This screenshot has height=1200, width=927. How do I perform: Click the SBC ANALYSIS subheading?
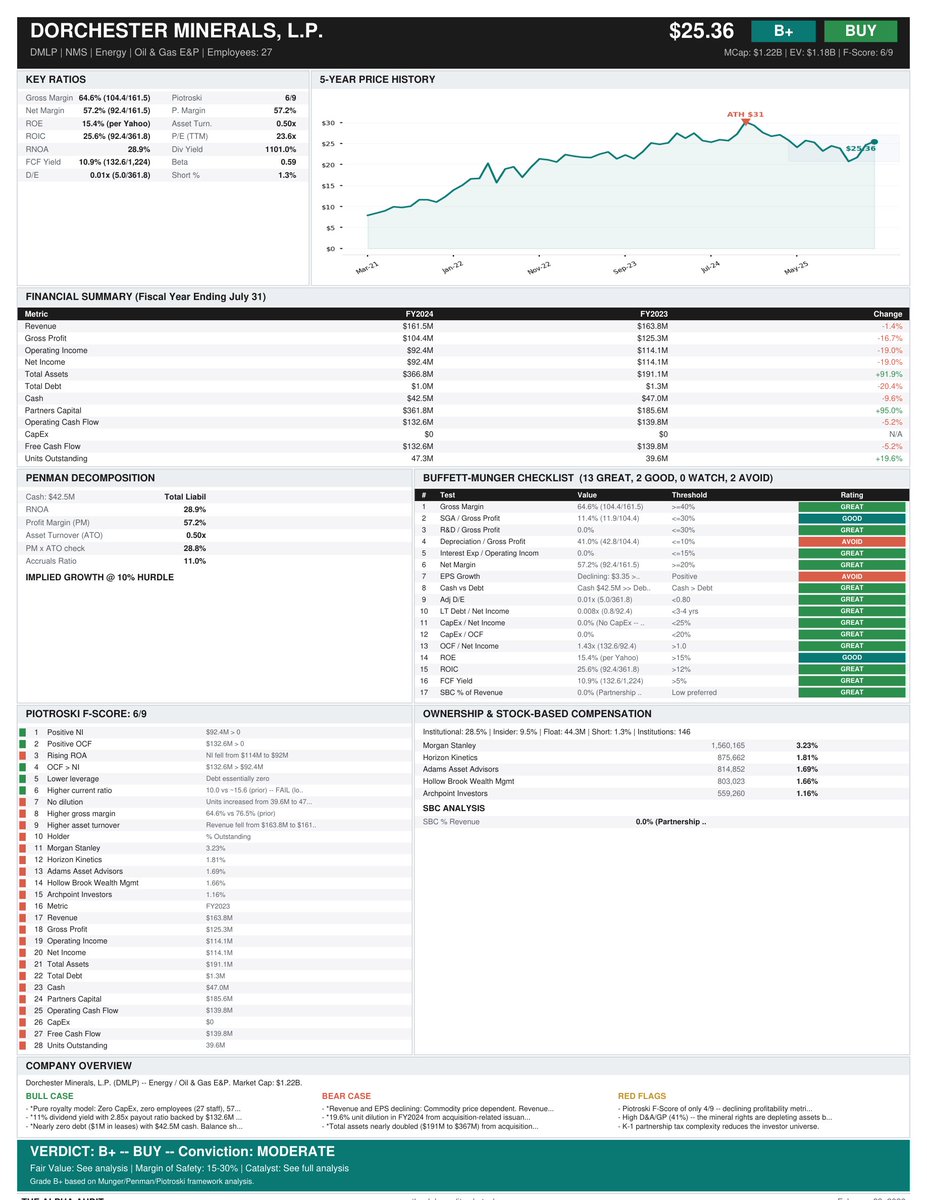click(x=454, y=807)
